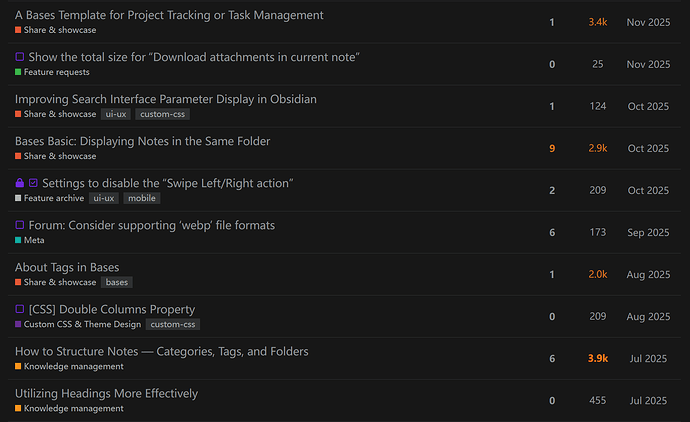This screenshot has height=422, width=690.
Task: Click the 9 replies count for Bases Basic
Action: 552,148
